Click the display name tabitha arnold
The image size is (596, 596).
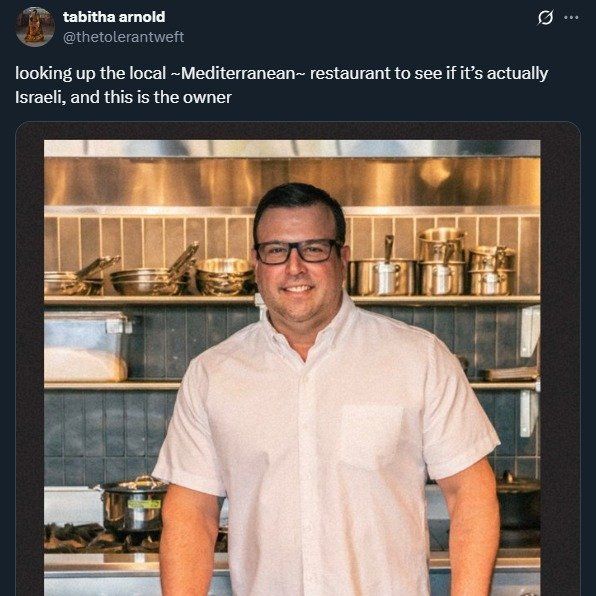(114, 17)
